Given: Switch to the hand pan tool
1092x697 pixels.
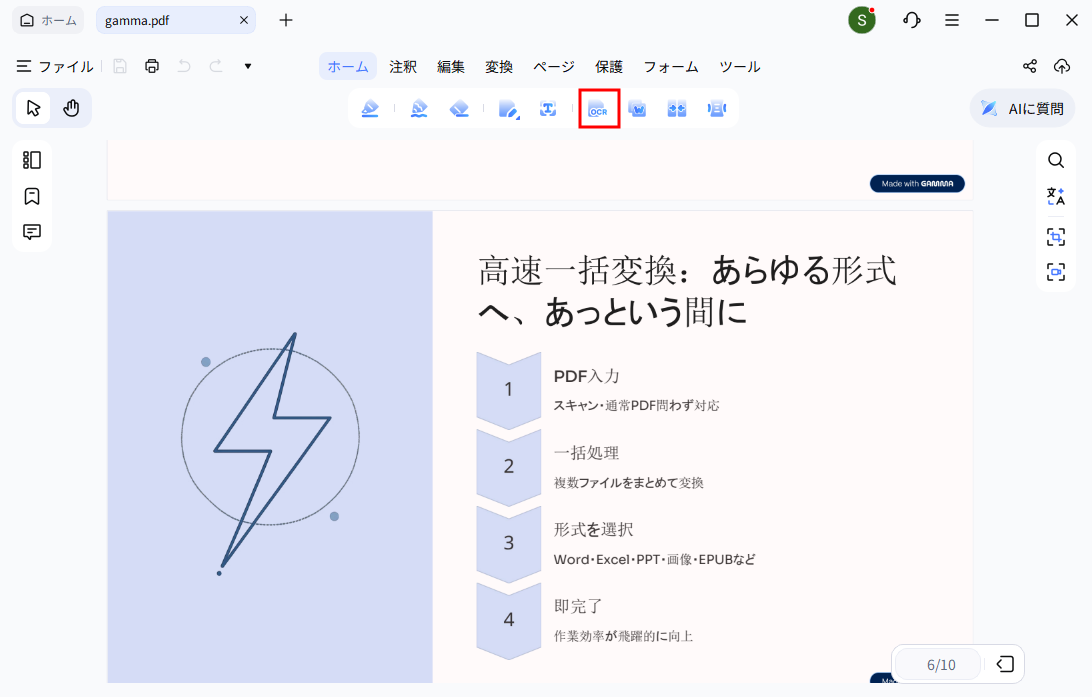Looking at the screenshot, I should 69,107.
